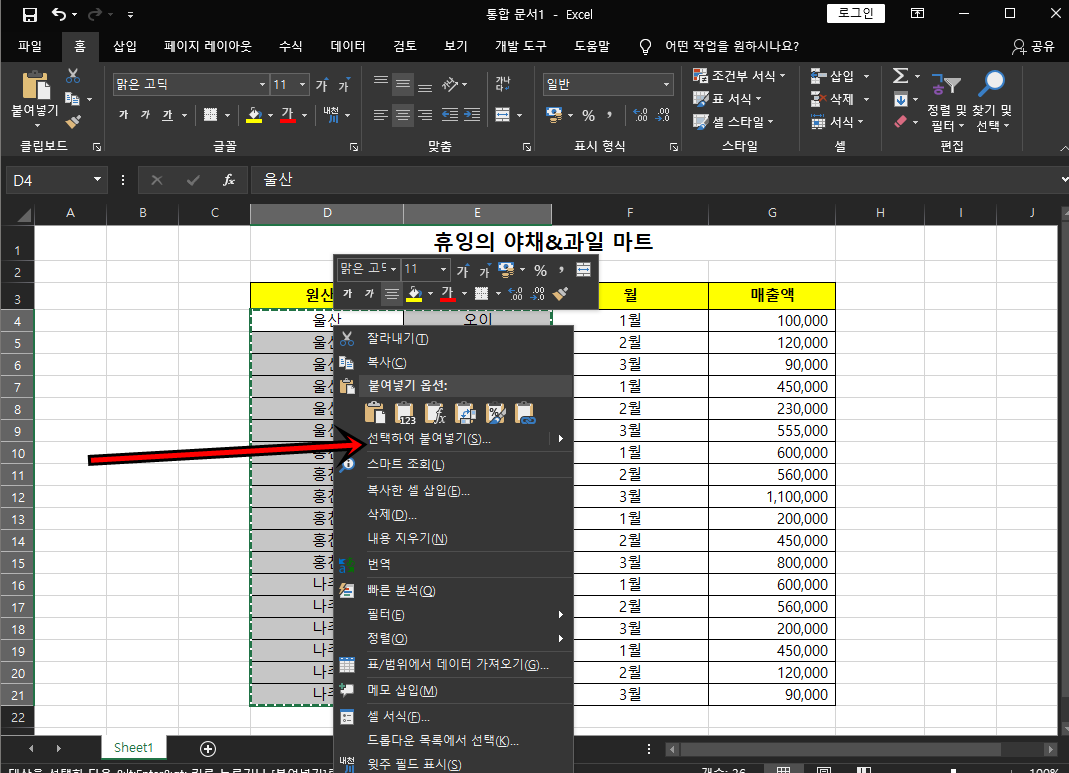
Task: Paste formulas (fx clipboard icon)
Action: click(435, 413)
